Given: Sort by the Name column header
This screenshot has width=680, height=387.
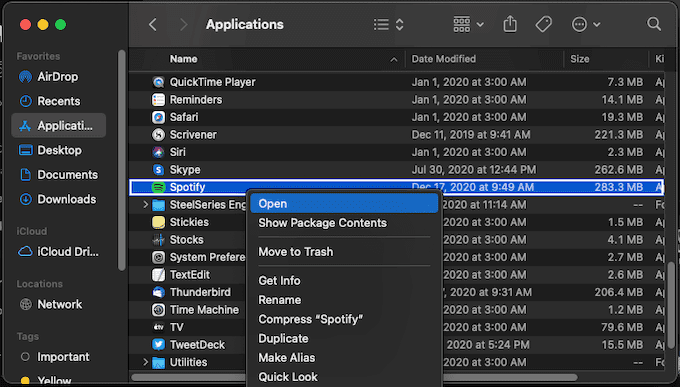Looking at the screenshot, I should pyautogui.click(x=183, y=59).
